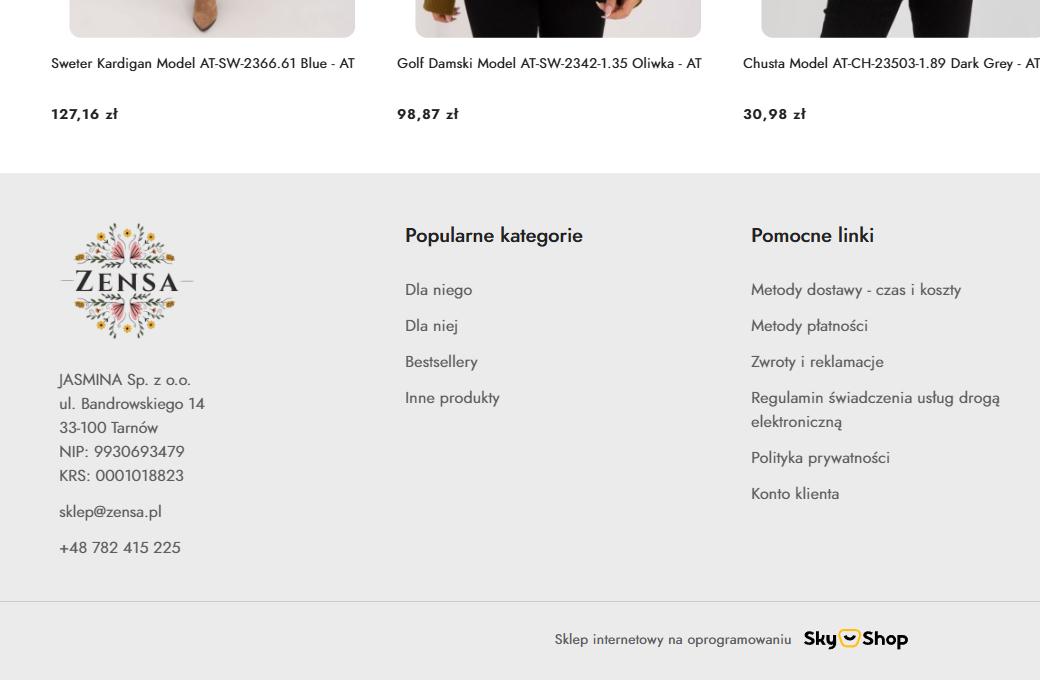Open Regulamin świadczenia usług drogą elektroniczną

pyautogui.click(x=875, y=410)
